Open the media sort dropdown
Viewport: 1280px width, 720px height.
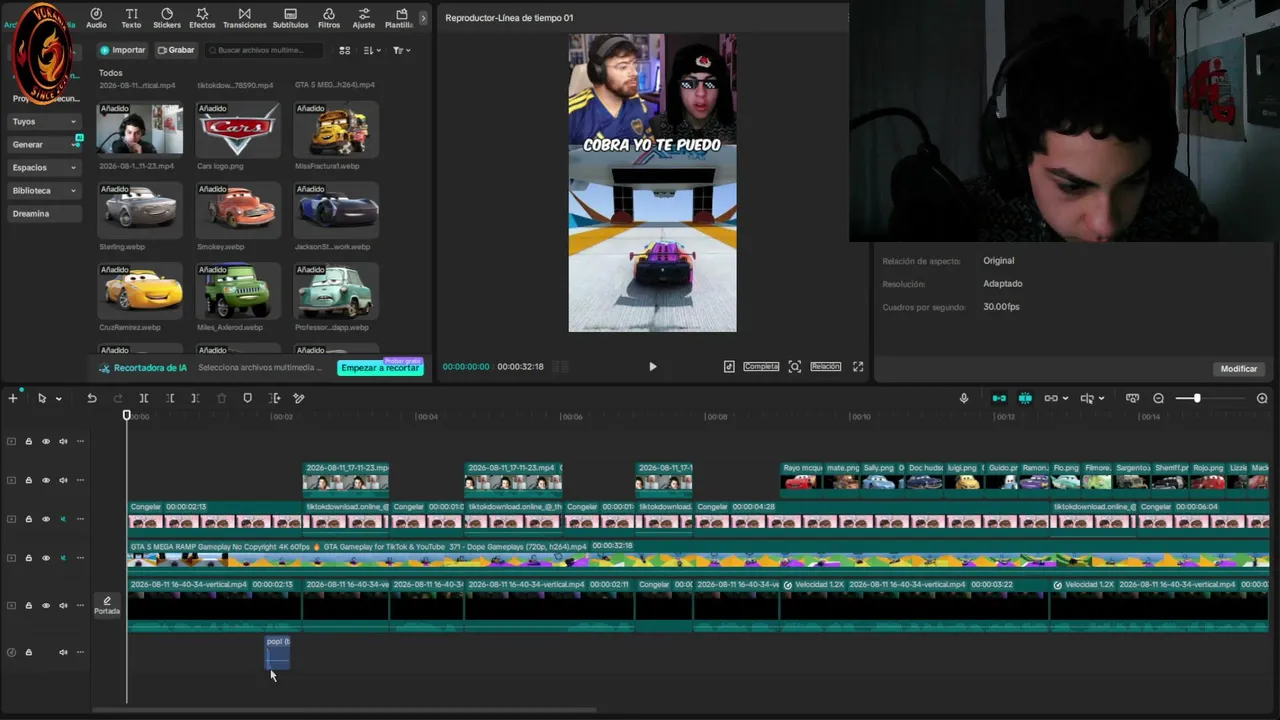(x=372, y=50)
